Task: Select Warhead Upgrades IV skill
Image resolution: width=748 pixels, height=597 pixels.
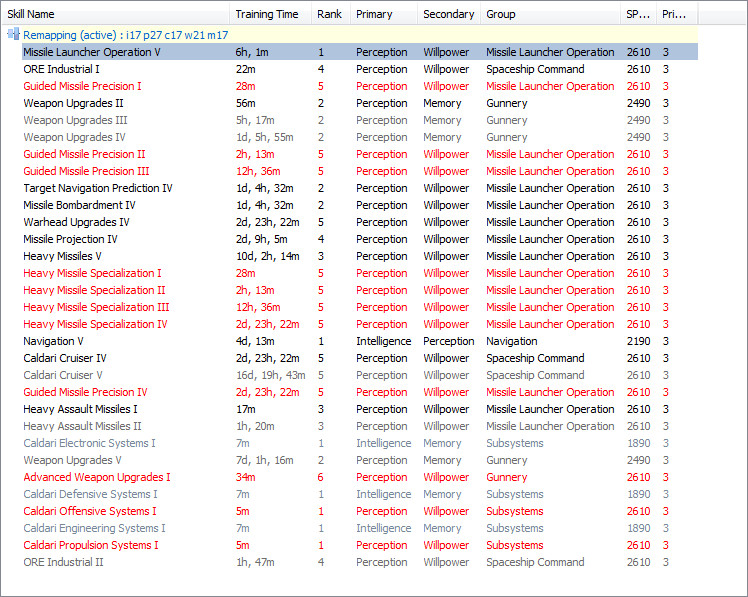Action: (76, 222)
